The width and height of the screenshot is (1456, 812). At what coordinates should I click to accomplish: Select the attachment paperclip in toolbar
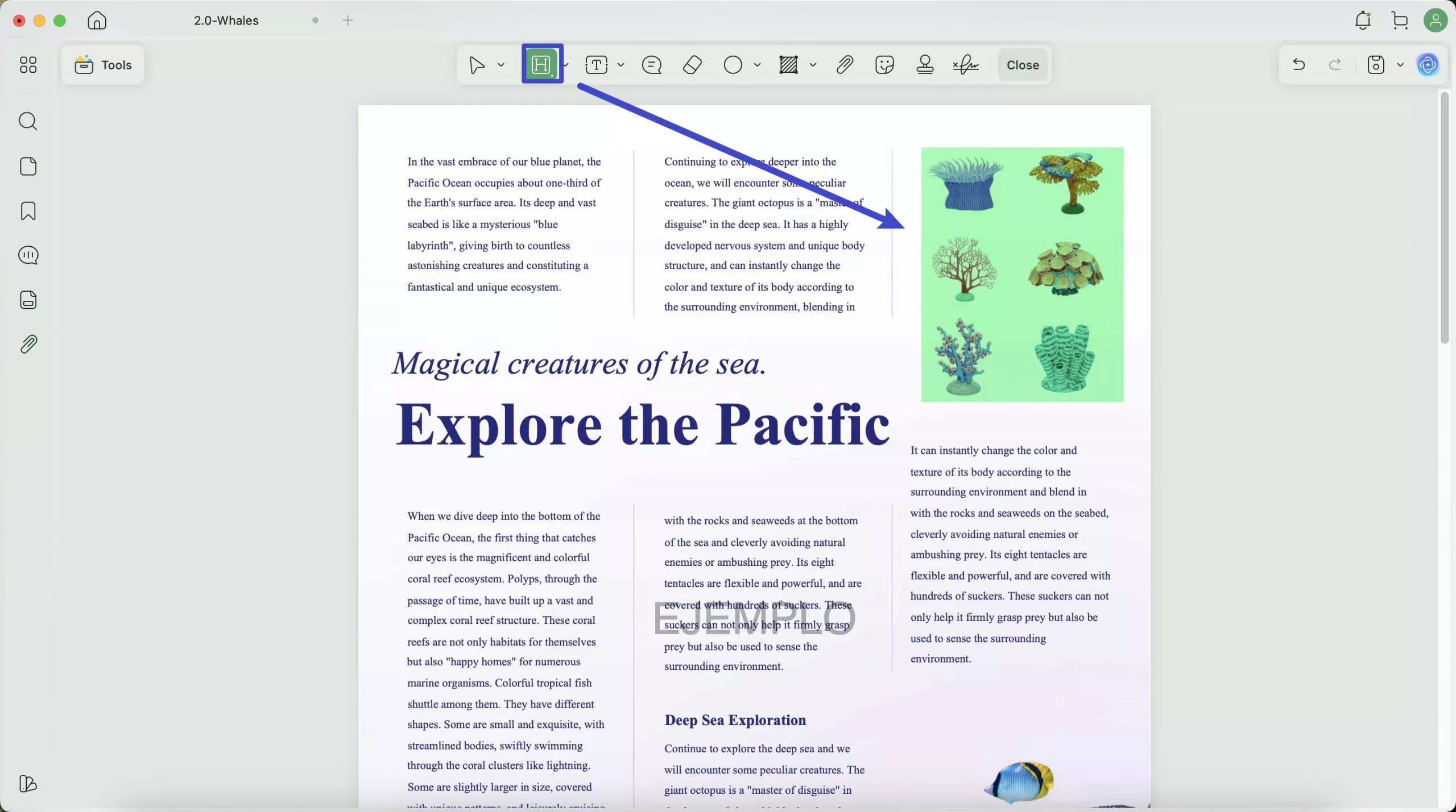click(845, 65)
